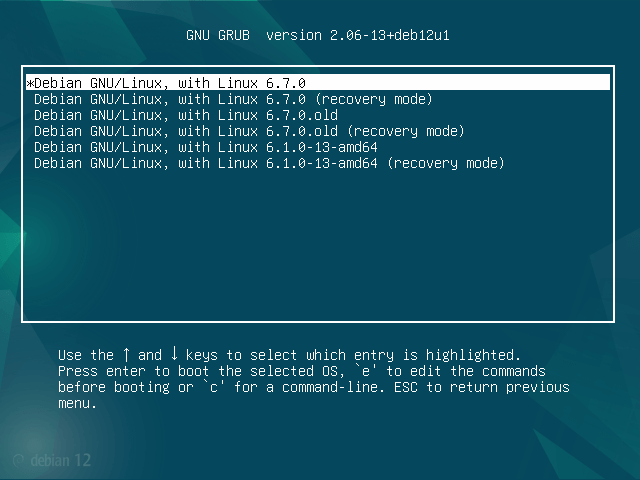The height and width of the screenshot is (480, 640).
Task: Click the `c' command-line key hint
Action: (214, 387)
